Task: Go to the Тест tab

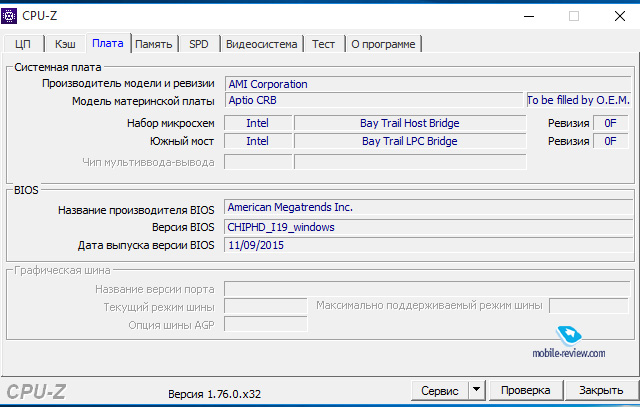Action: 323,44
